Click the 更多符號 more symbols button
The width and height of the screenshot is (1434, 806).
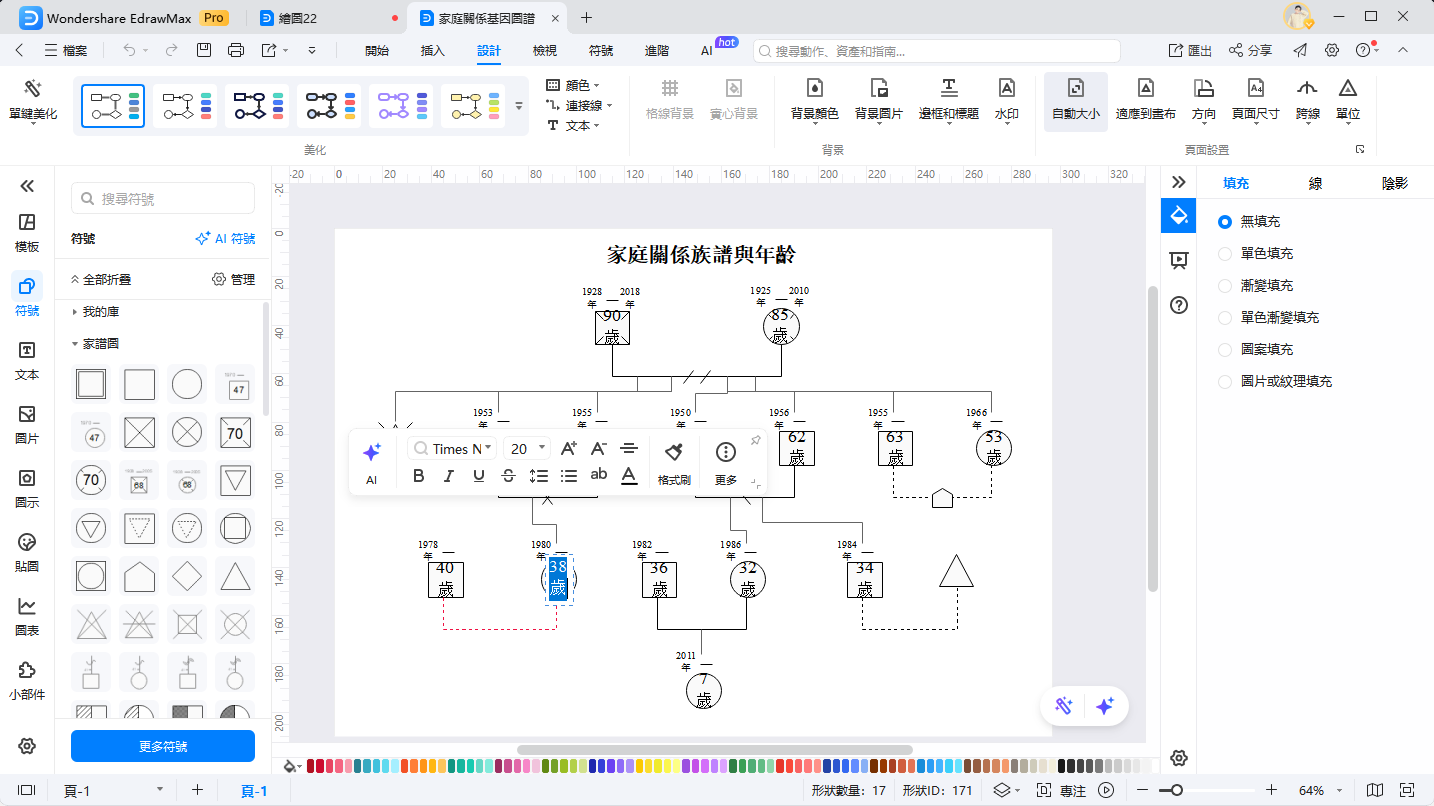click(162, 745)
